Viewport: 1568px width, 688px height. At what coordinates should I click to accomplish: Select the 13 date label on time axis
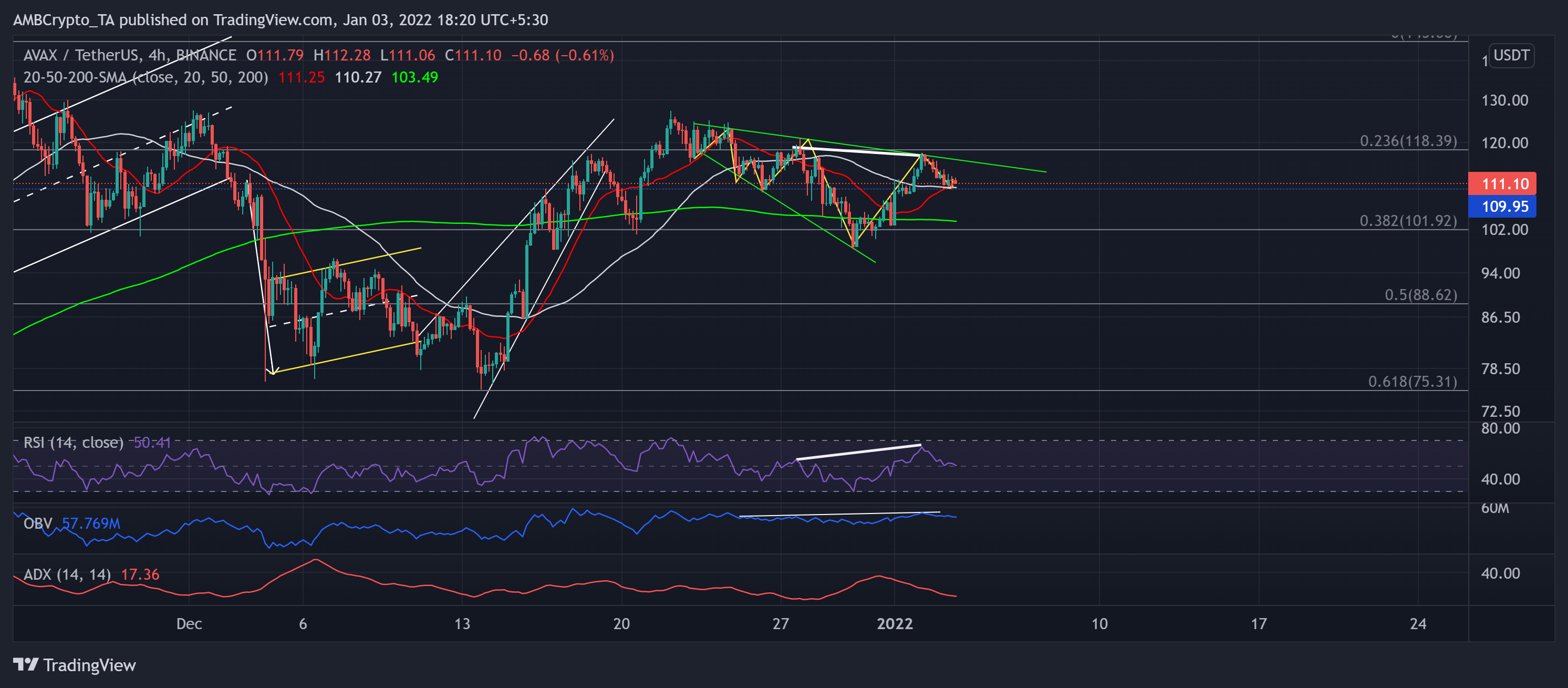coord(462,623)
